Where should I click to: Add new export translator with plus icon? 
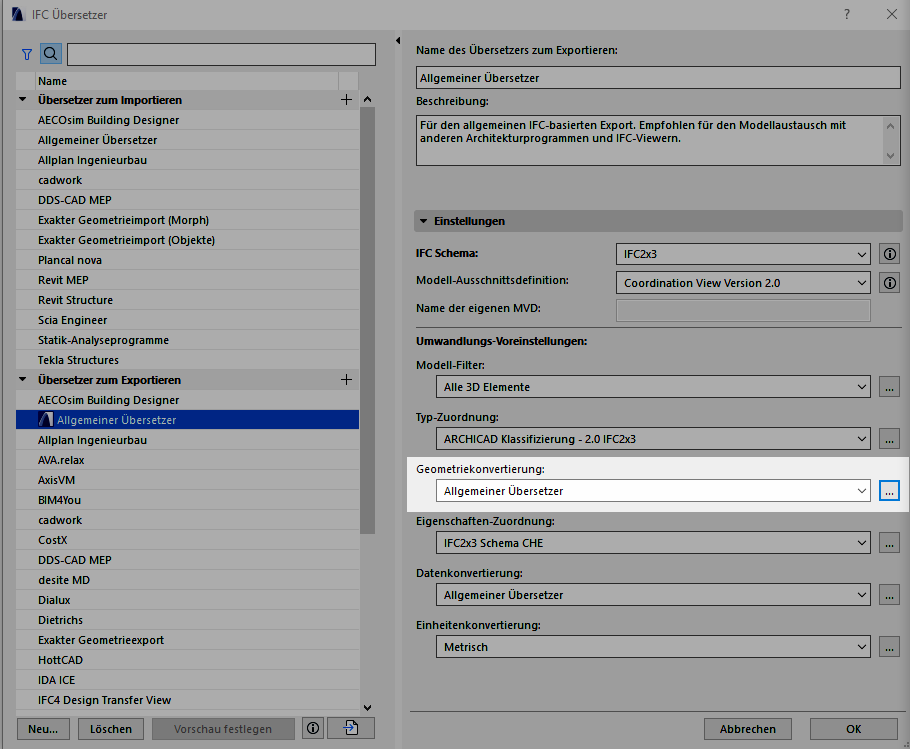click(x=346, y=380)
